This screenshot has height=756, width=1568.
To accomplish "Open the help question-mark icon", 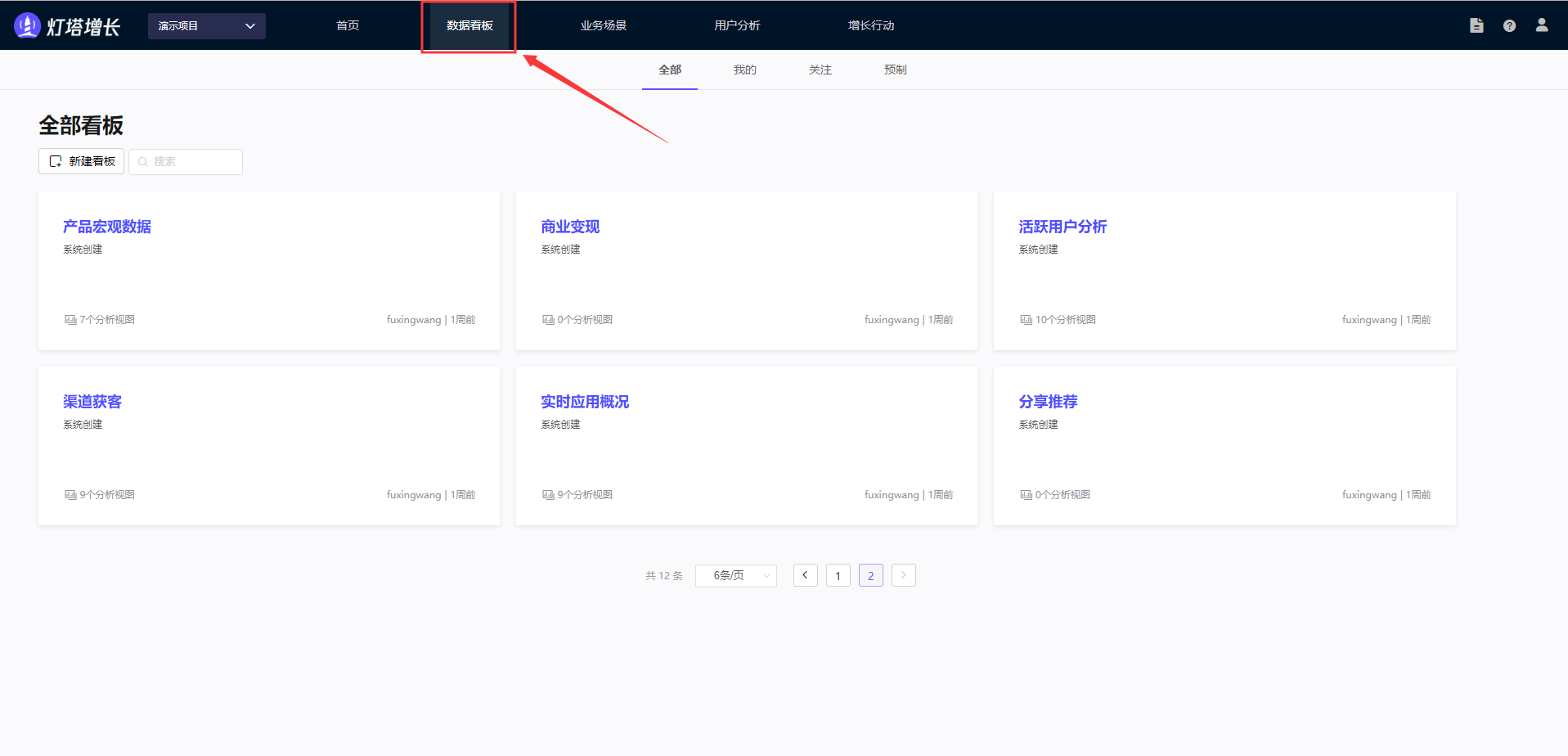I will pos(1509,26).
